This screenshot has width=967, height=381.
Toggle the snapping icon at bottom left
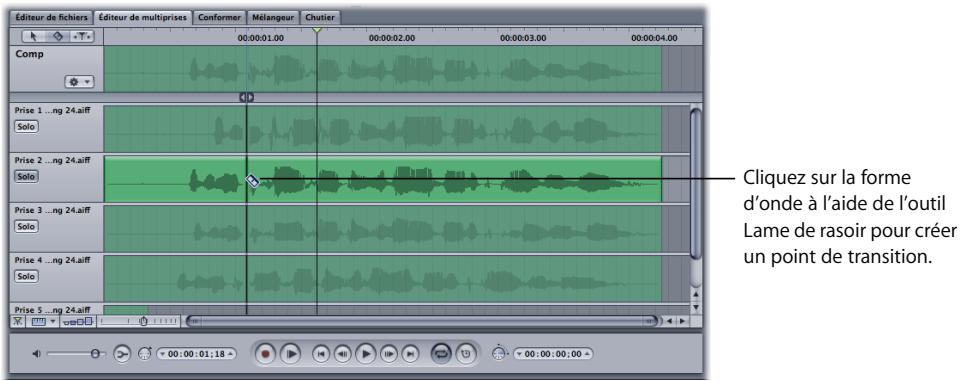(x=18, y=321)
